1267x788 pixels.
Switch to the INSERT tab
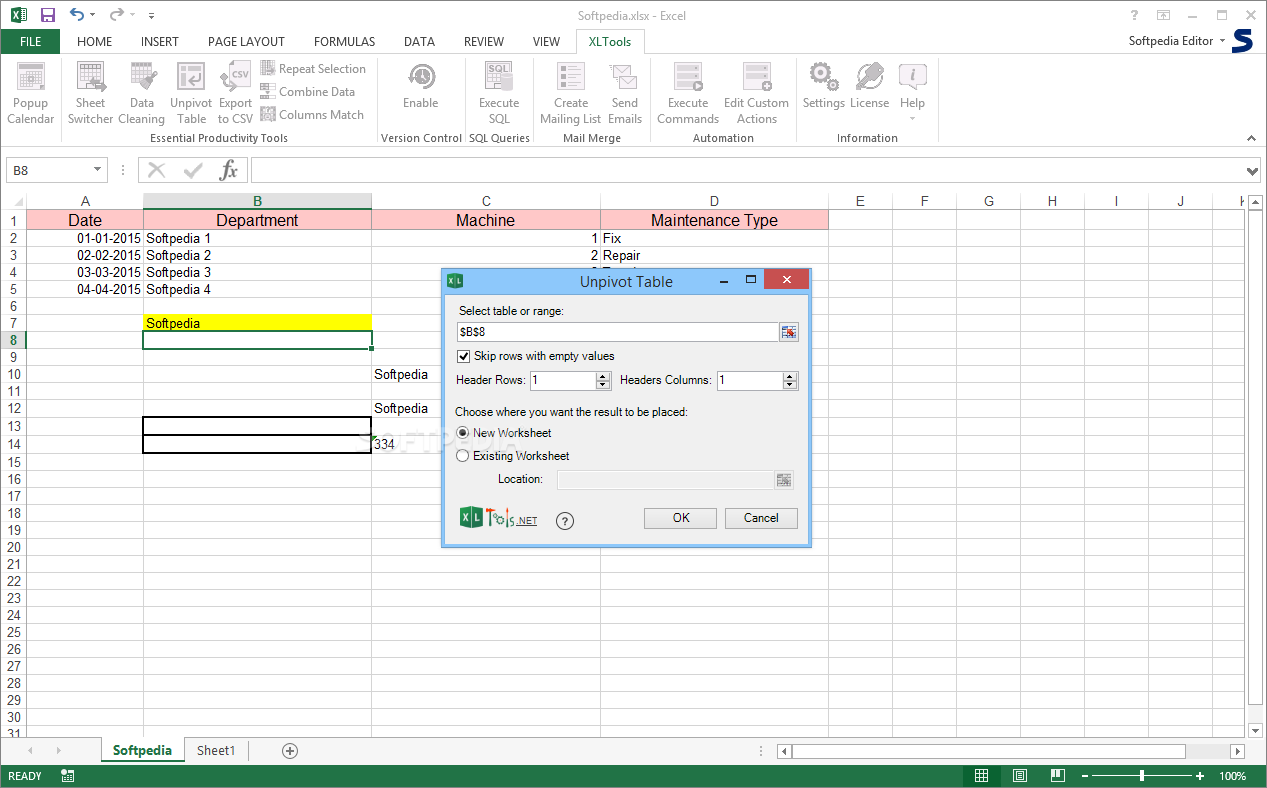point(160,41)
